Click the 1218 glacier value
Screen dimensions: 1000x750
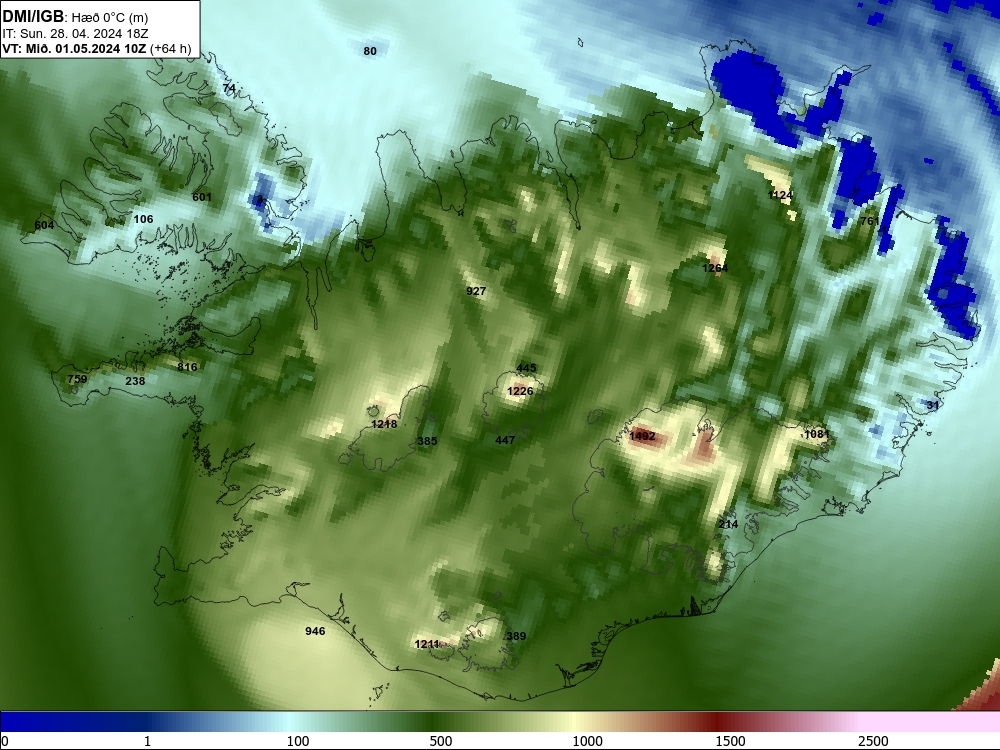tap(384, 424)
